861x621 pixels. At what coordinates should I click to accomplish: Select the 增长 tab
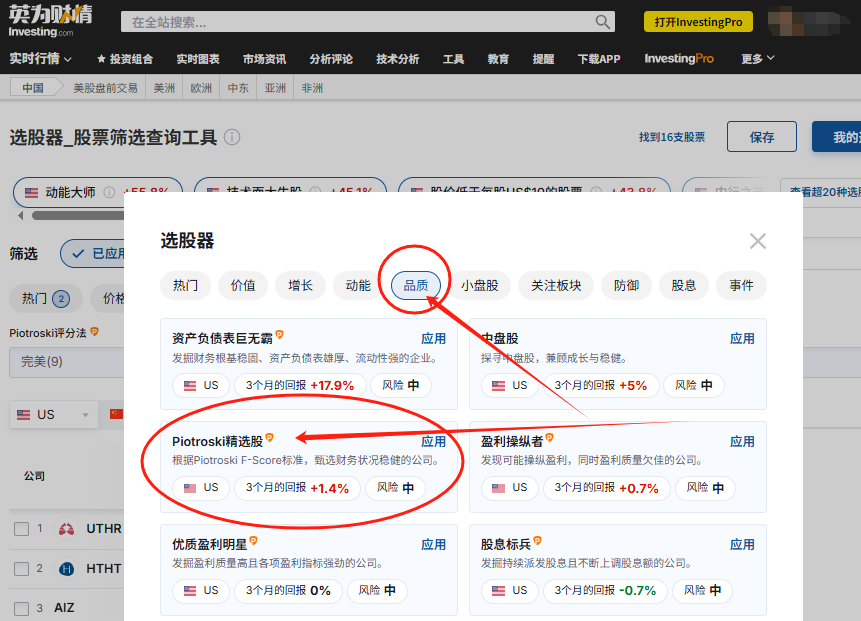[300, 286]
